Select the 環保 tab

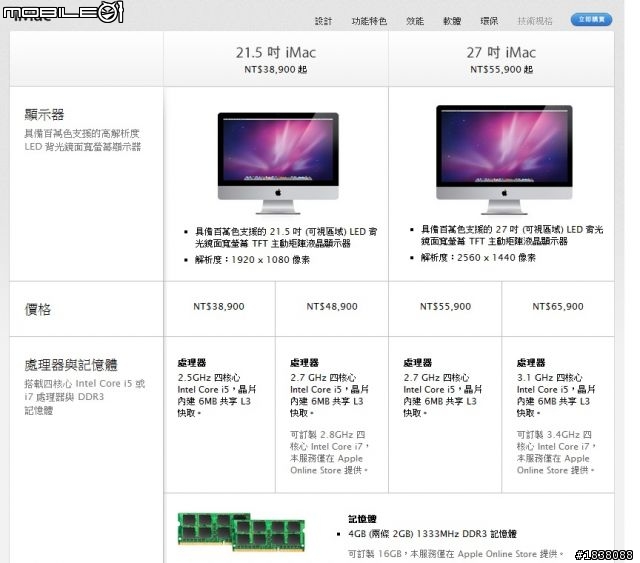pos(489,21)
